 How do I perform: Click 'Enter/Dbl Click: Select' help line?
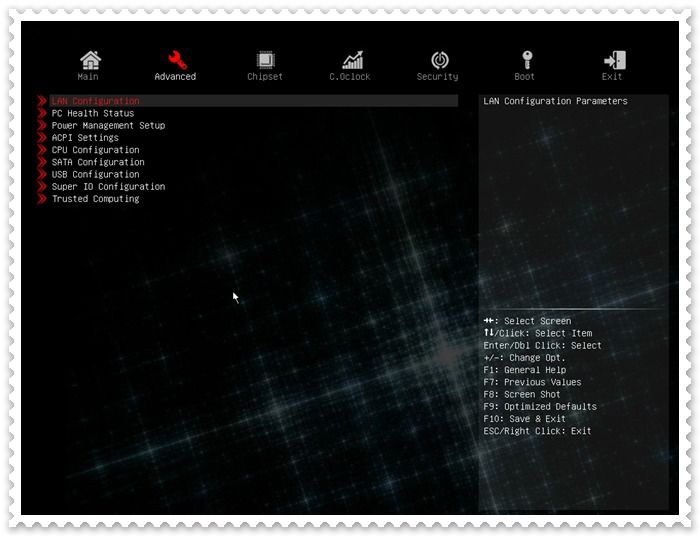542,345
